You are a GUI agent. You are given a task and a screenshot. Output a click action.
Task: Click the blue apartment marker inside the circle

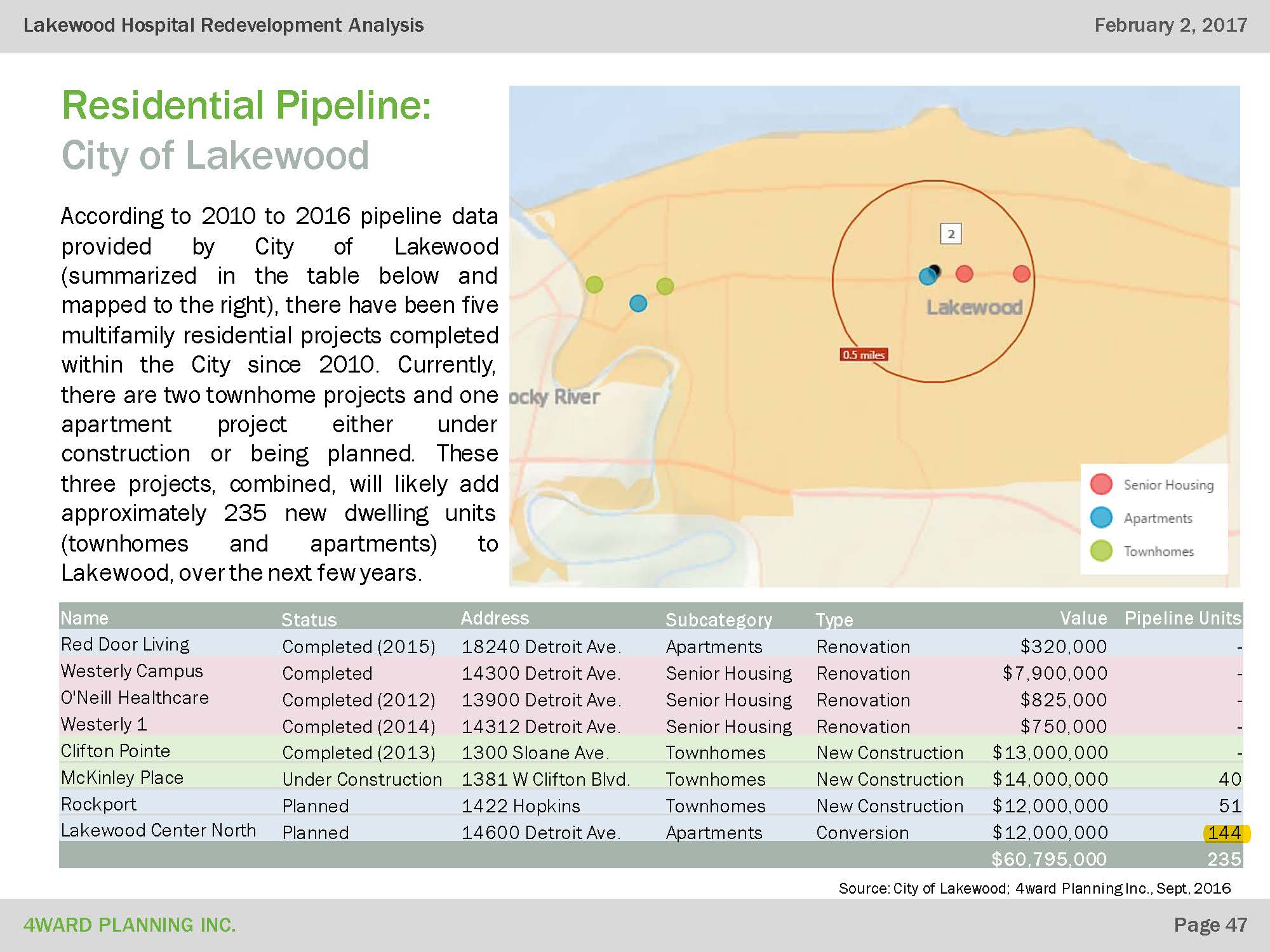click(x=926, y=274)
